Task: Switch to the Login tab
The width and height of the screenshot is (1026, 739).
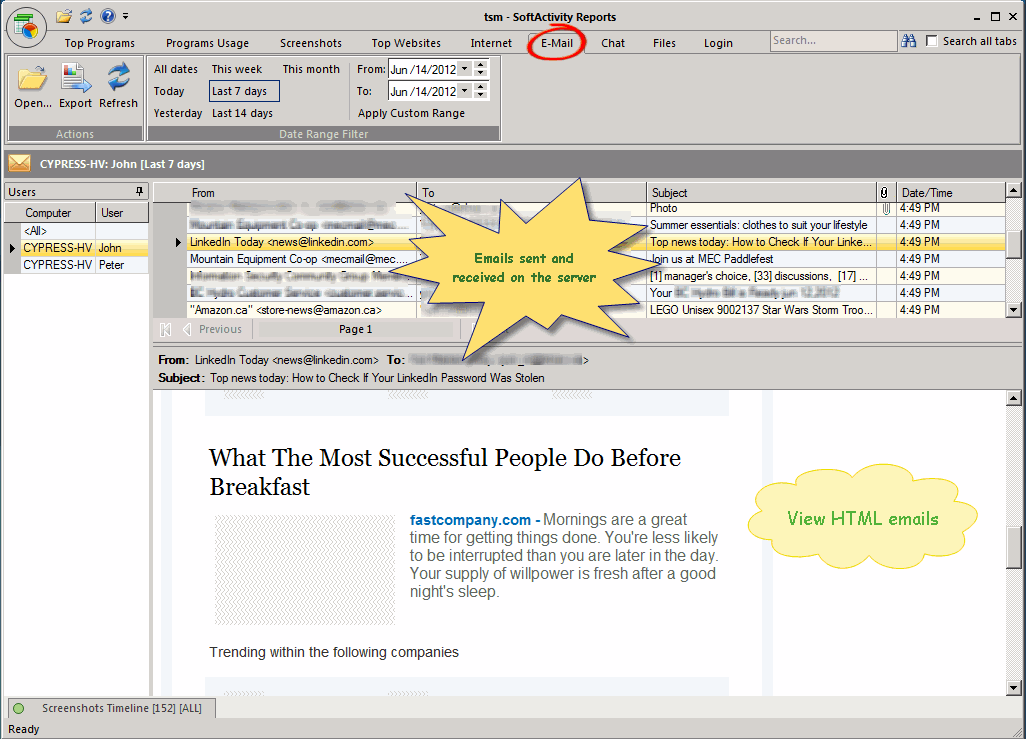Action: pyautogui.click(x=718, y=43)
